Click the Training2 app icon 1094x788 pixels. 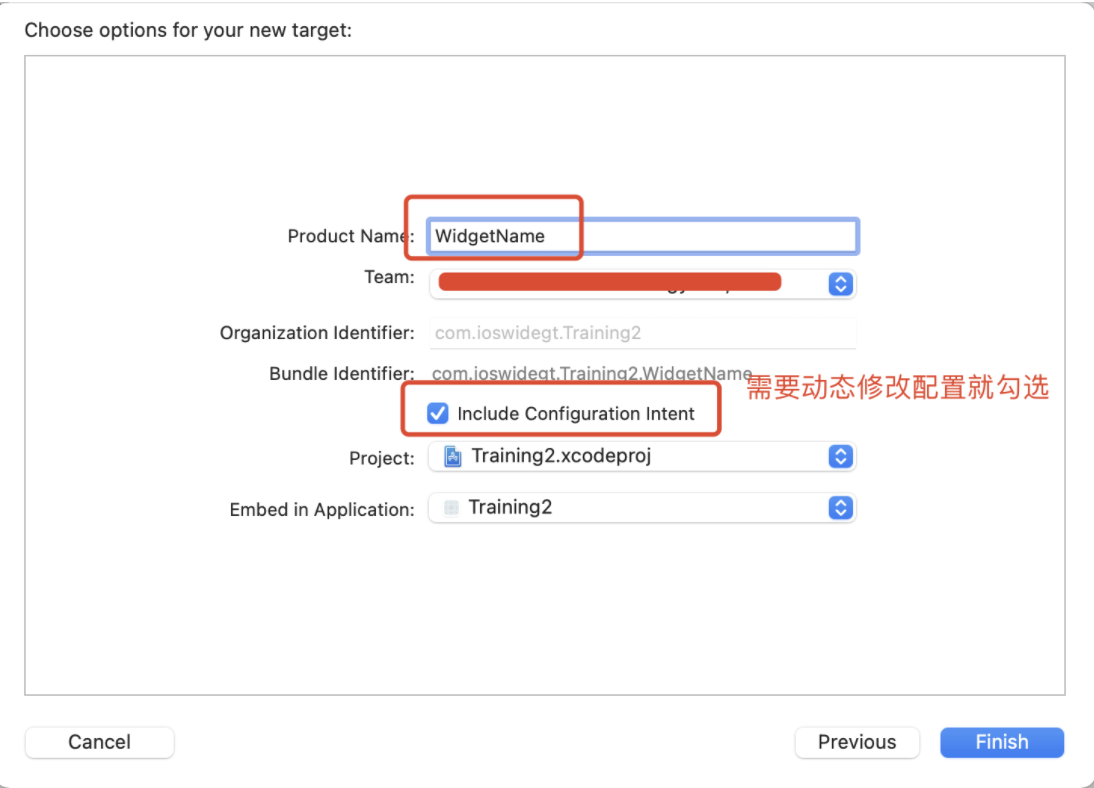(x=451, y=507)
